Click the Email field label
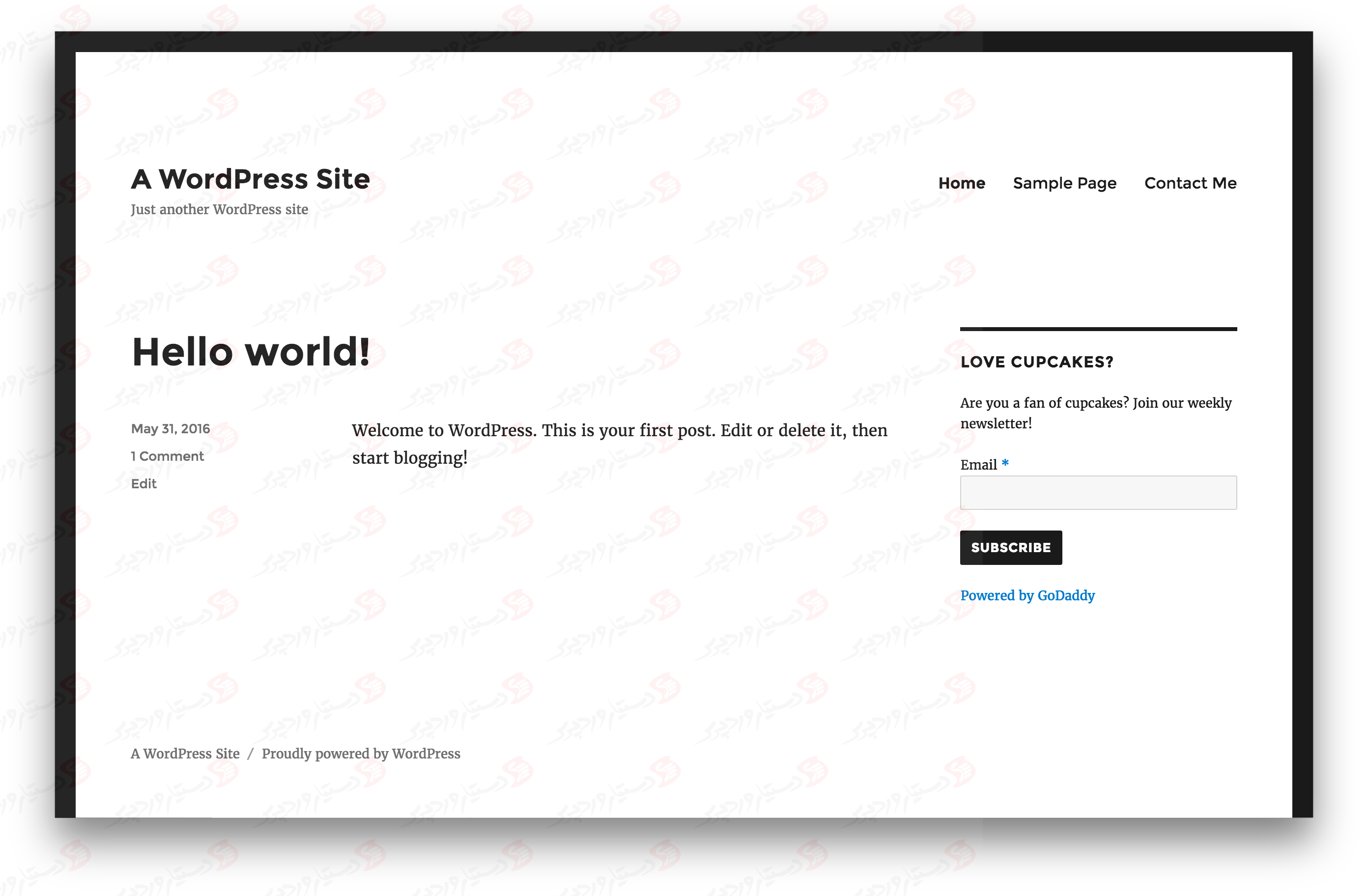This screenshot has height=896, width=1368. 978,465
